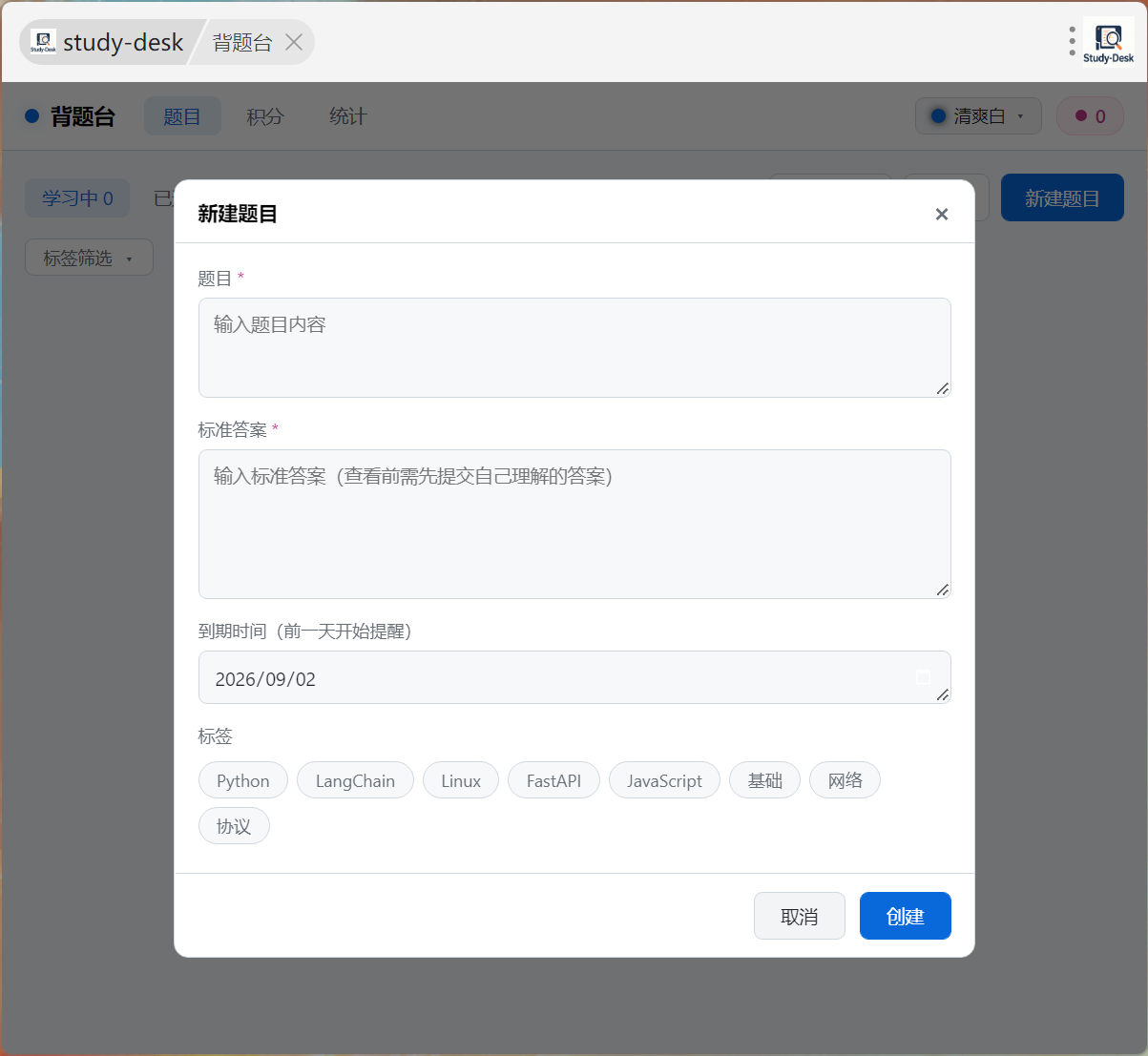Toggle the LangChain tag
Screen dimensions: 1148x1056
click(355, 780)
